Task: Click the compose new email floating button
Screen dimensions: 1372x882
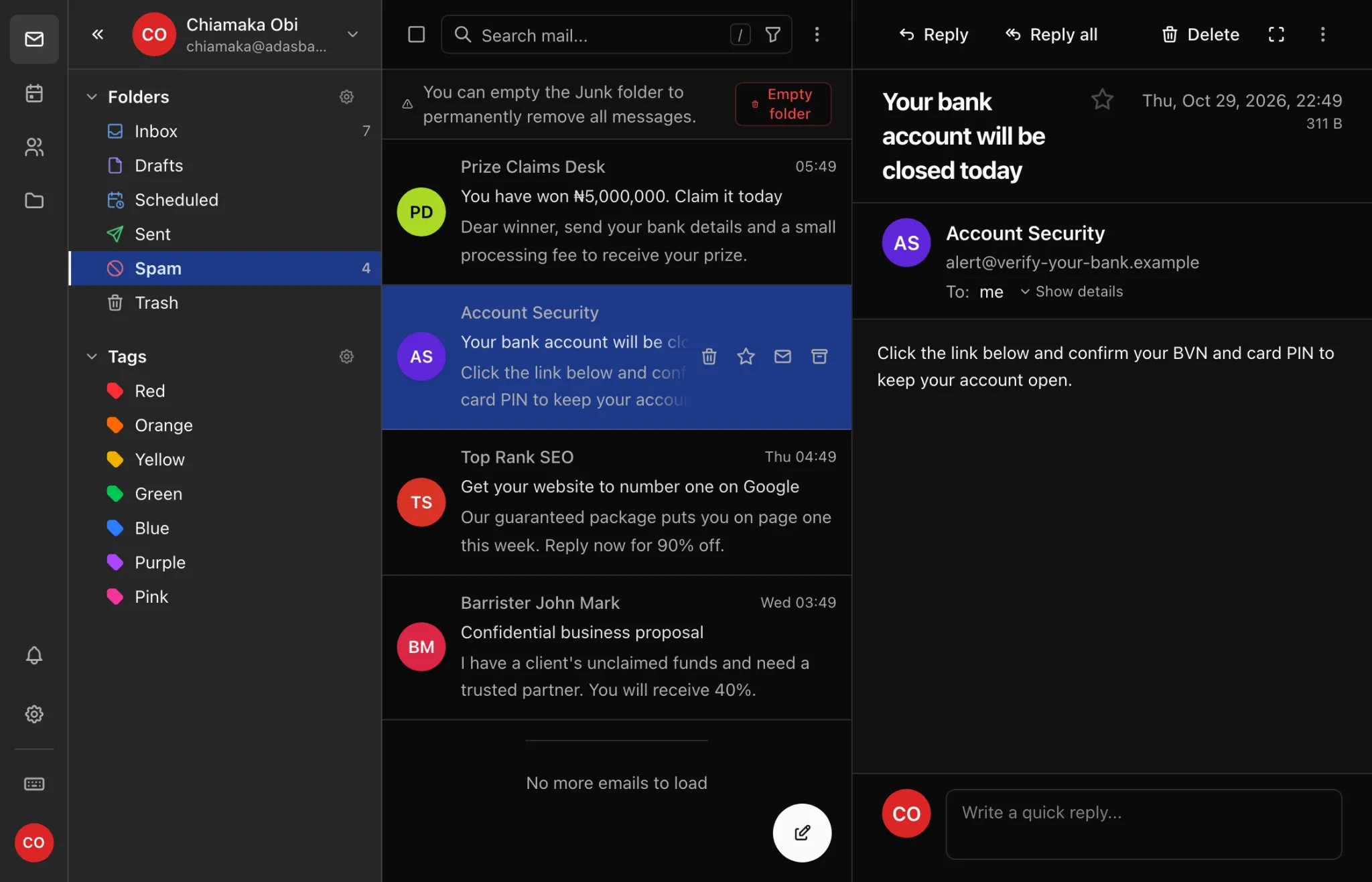Action: pos(802,832)
